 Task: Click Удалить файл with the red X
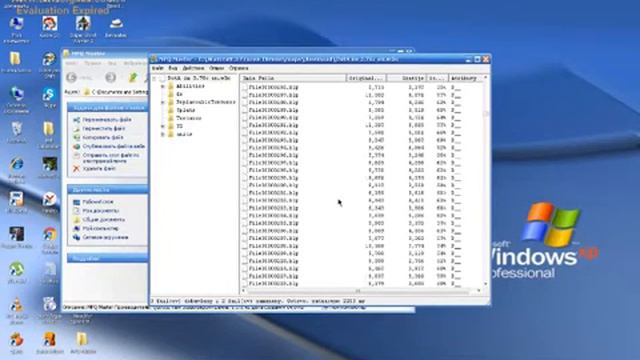tap(99, 169)
